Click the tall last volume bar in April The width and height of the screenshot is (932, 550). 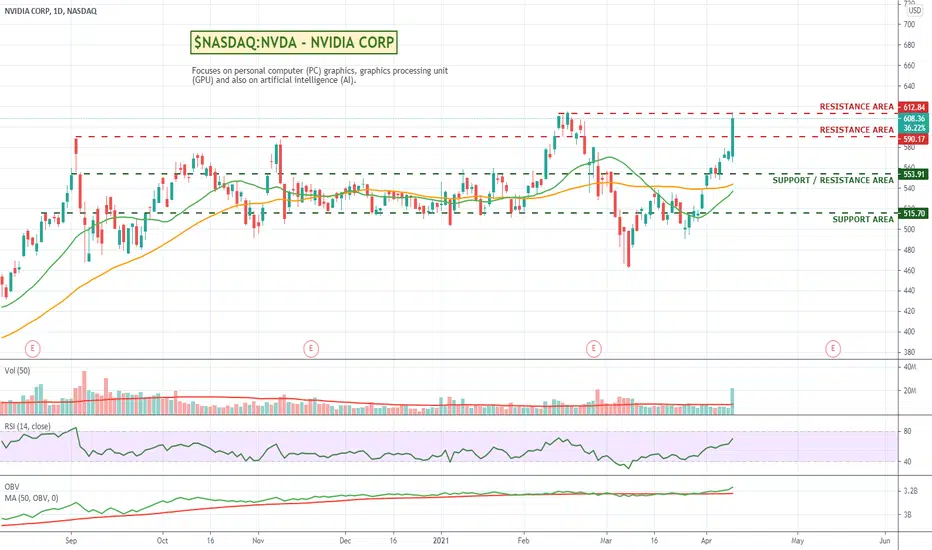click(732, 401)
